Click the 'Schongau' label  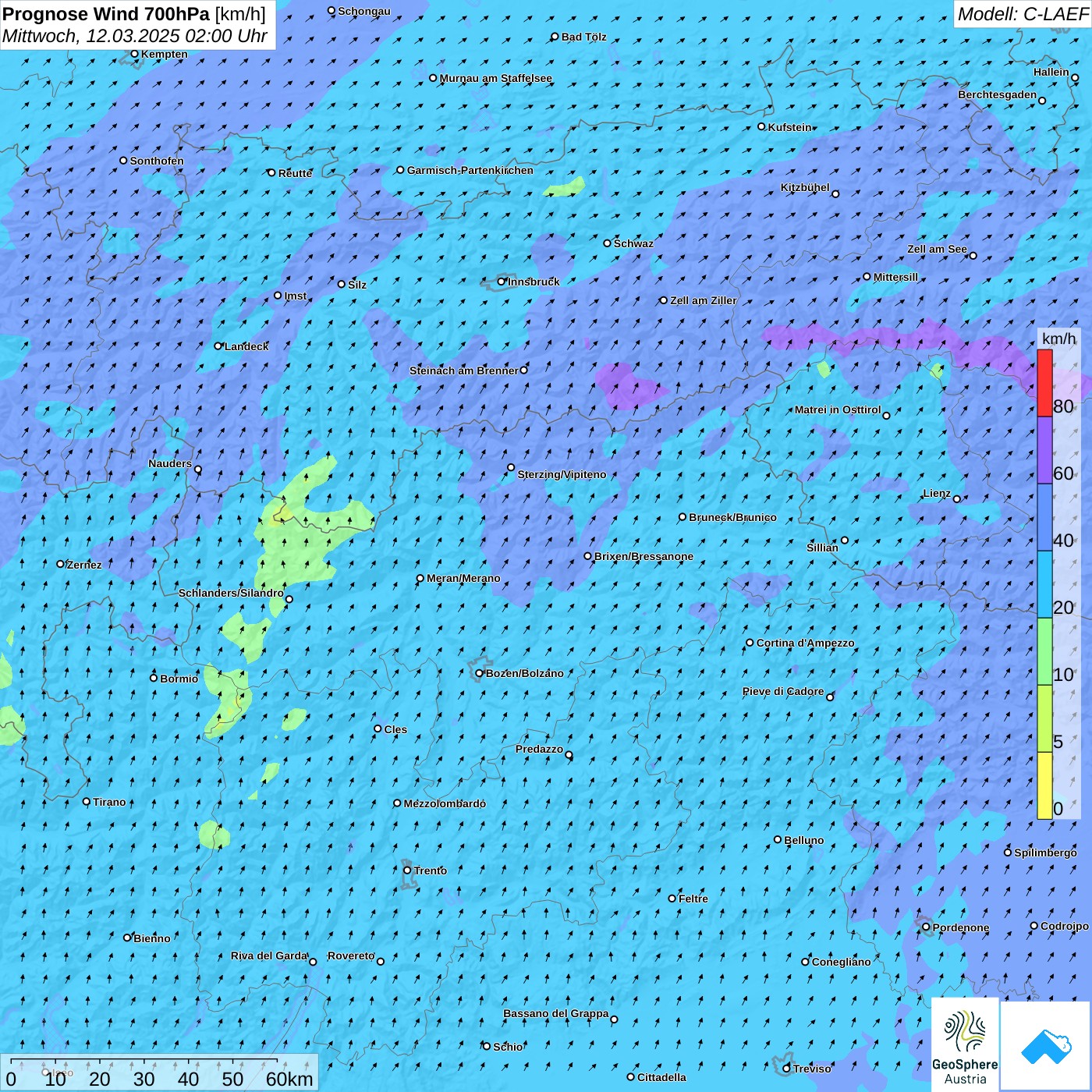[364, 11]
